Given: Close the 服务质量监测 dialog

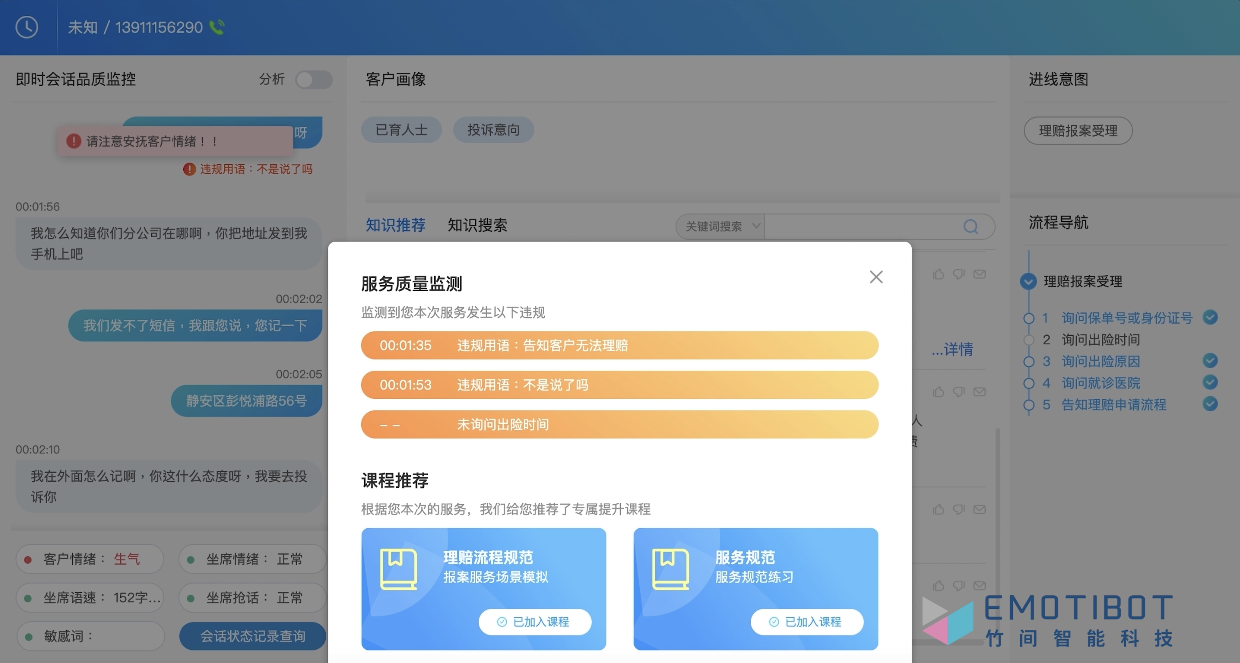Looking at the screenshot, I should pos(876,277).
